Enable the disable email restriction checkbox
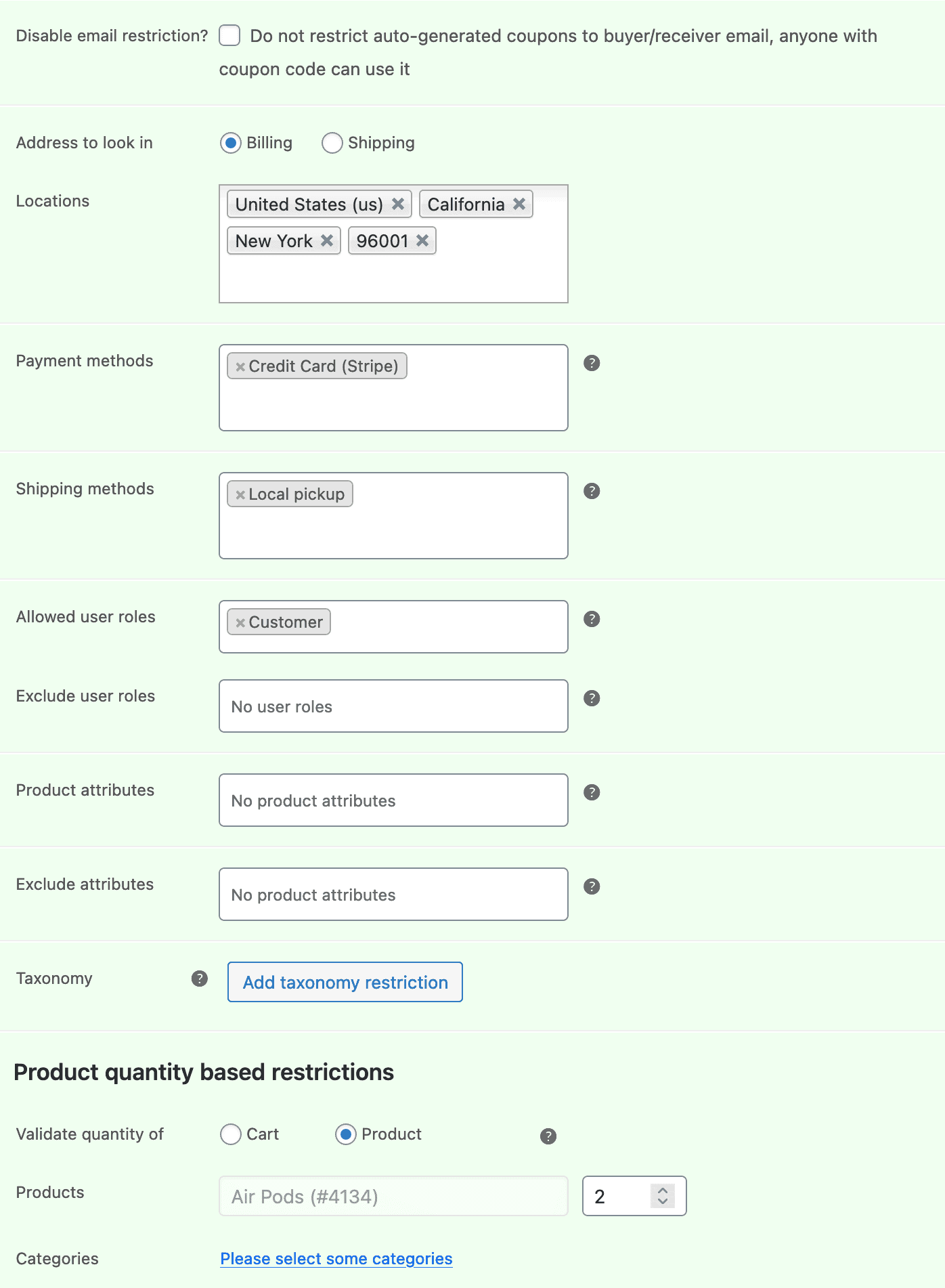Viewport: 945px width, 1288px height. 229,37
